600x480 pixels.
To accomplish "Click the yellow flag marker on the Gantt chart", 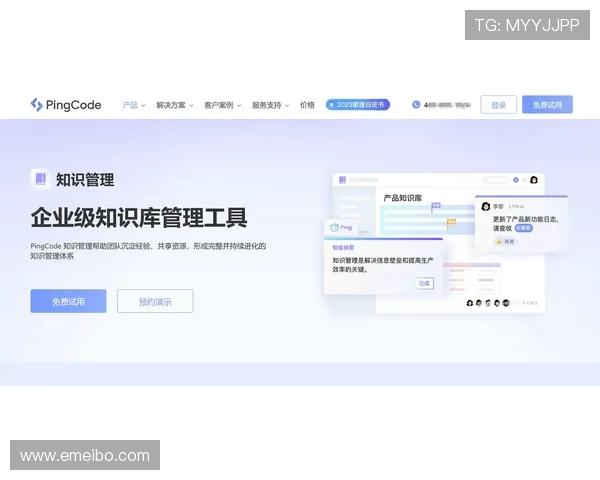I will pos(451,224).
